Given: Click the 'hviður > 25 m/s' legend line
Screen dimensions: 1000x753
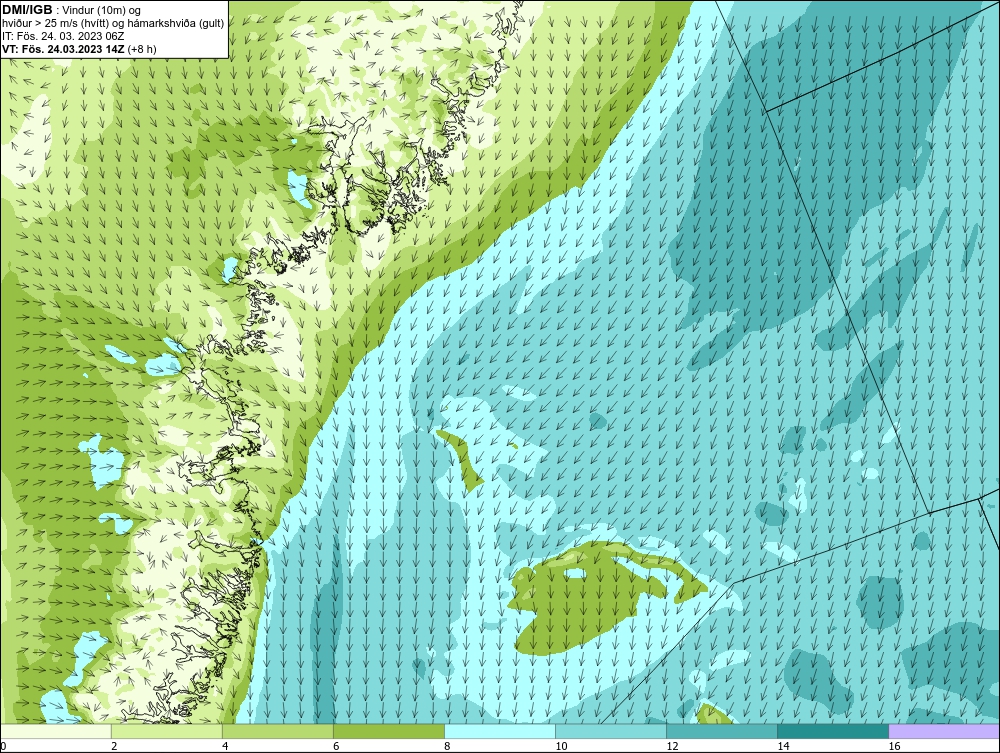Looking at the screenshot, I should [113, 24].
